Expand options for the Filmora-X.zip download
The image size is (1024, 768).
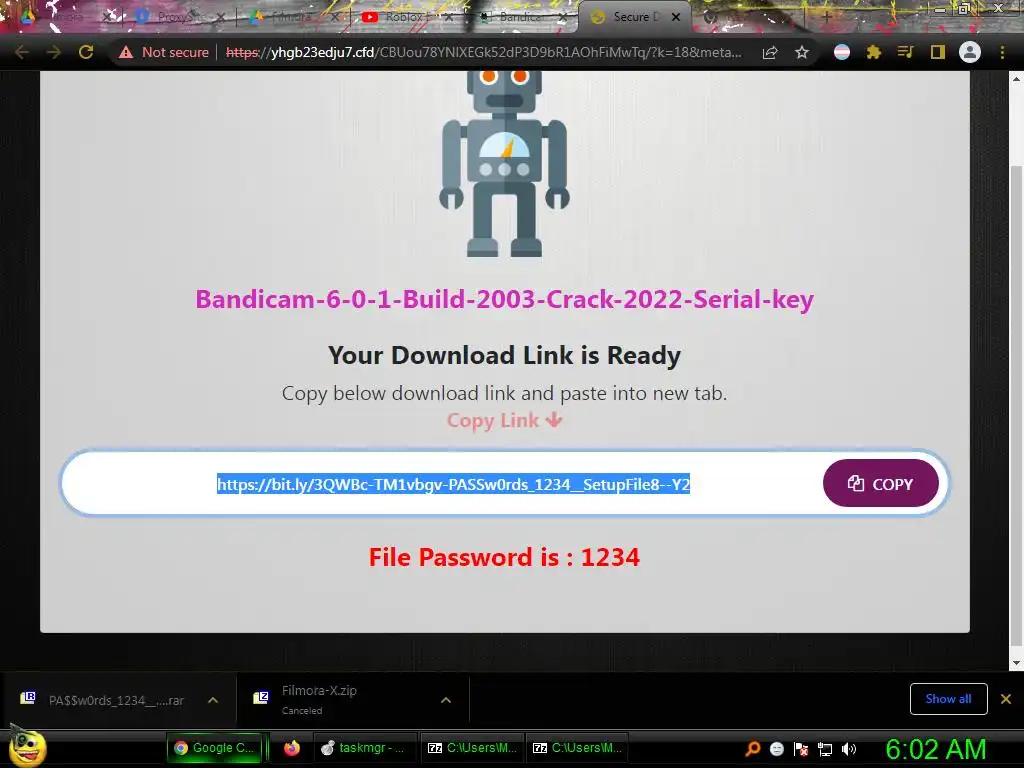click(446, 700)
